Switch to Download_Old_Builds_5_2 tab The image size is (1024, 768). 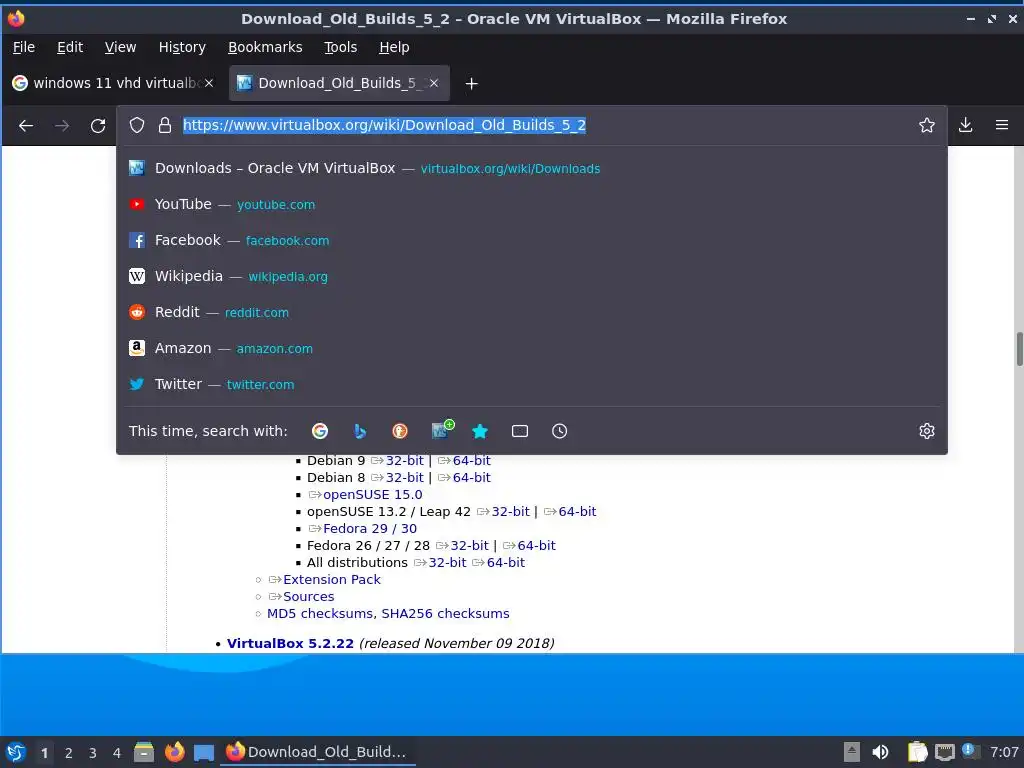339,83
